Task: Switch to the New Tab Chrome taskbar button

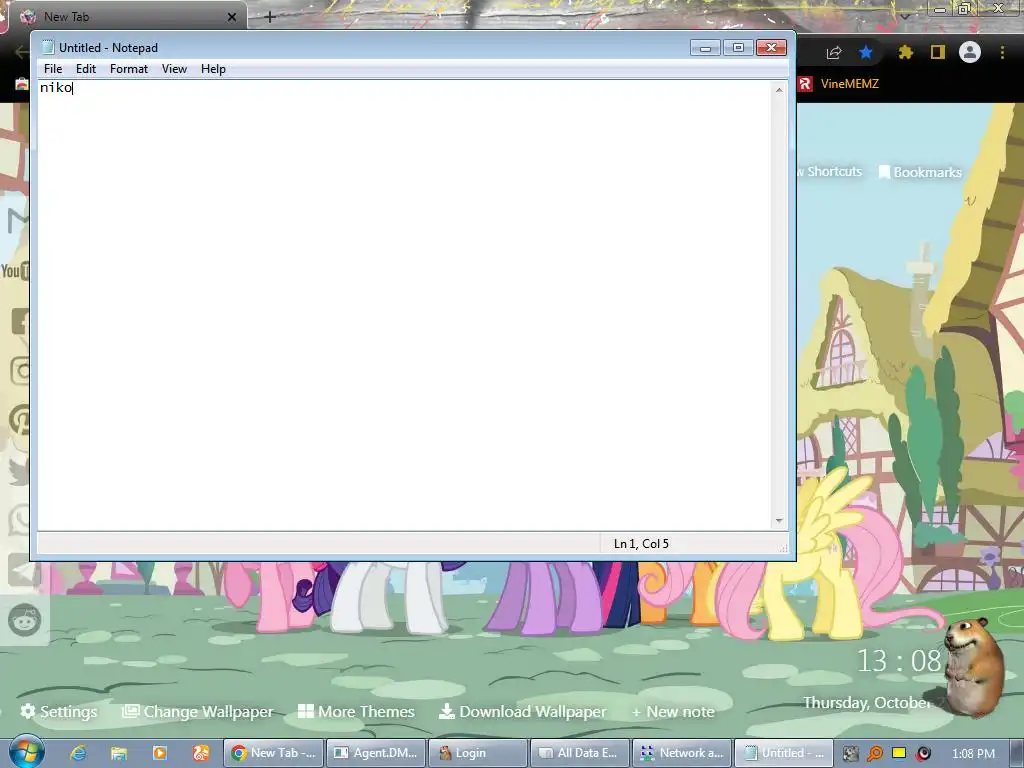Action: pyautogui.click(x=273, y=753)
